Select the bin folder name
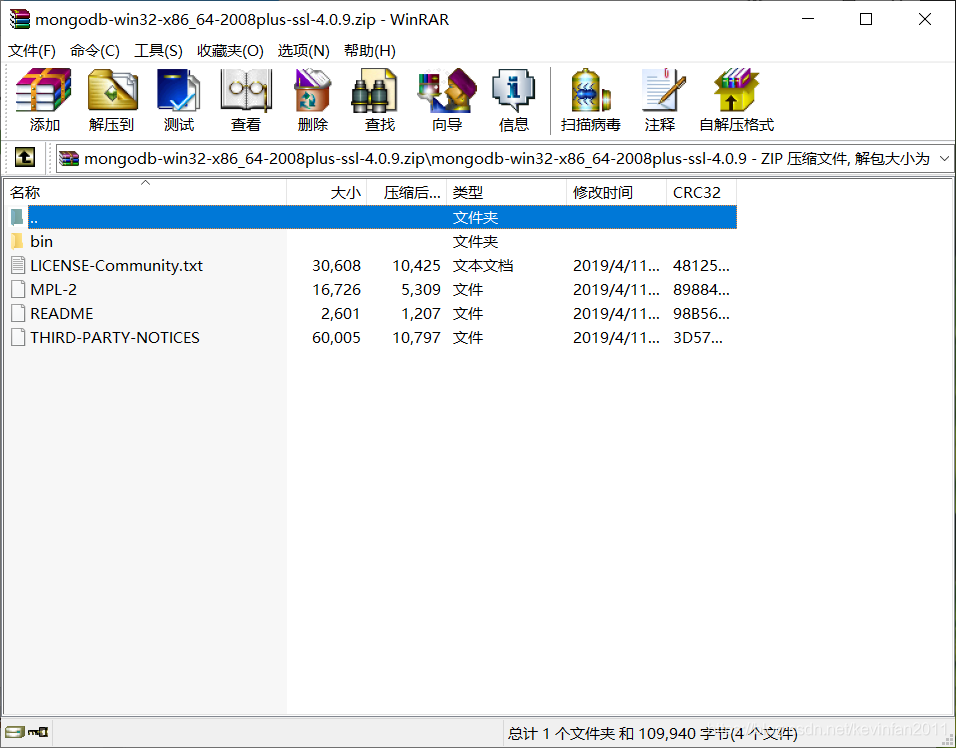 pos(41,241)
